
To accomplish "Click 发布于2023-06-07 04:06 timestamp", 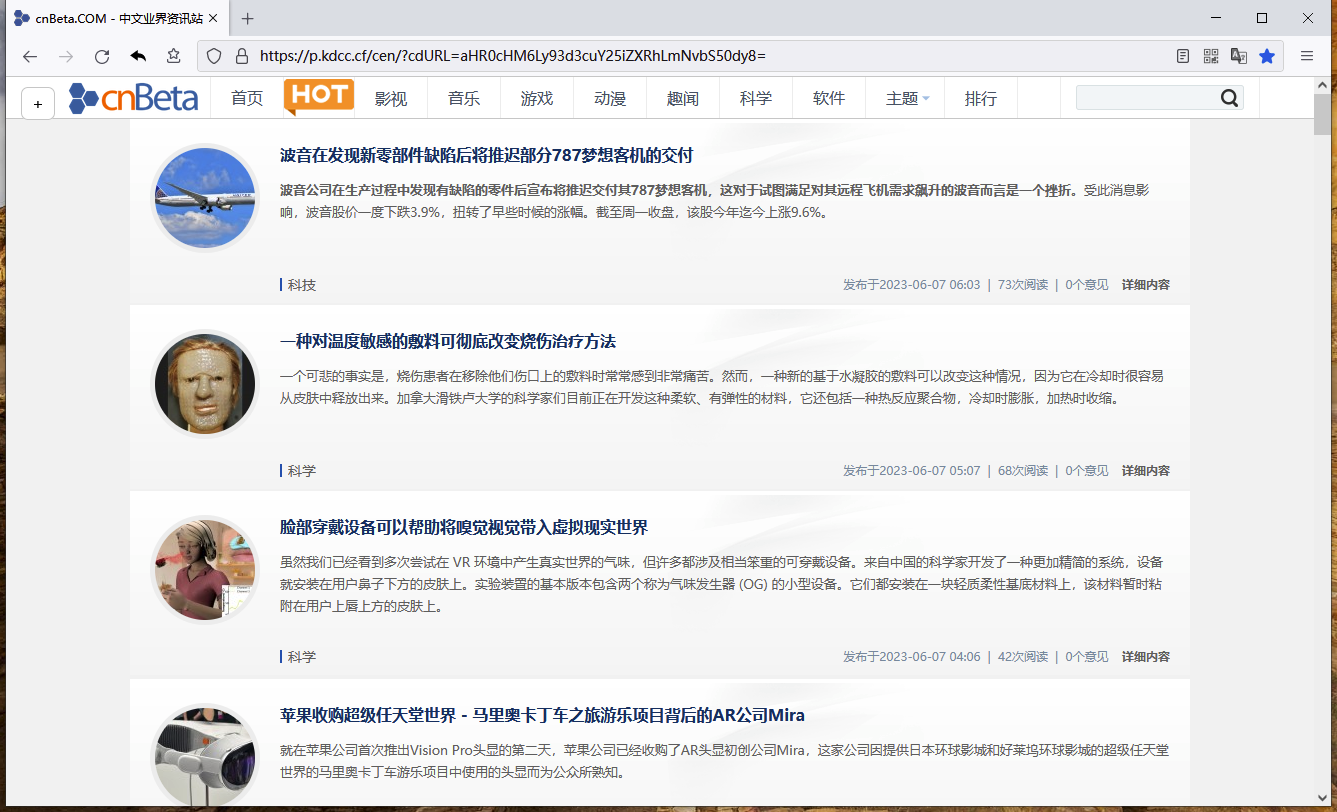I will [912, 657].
